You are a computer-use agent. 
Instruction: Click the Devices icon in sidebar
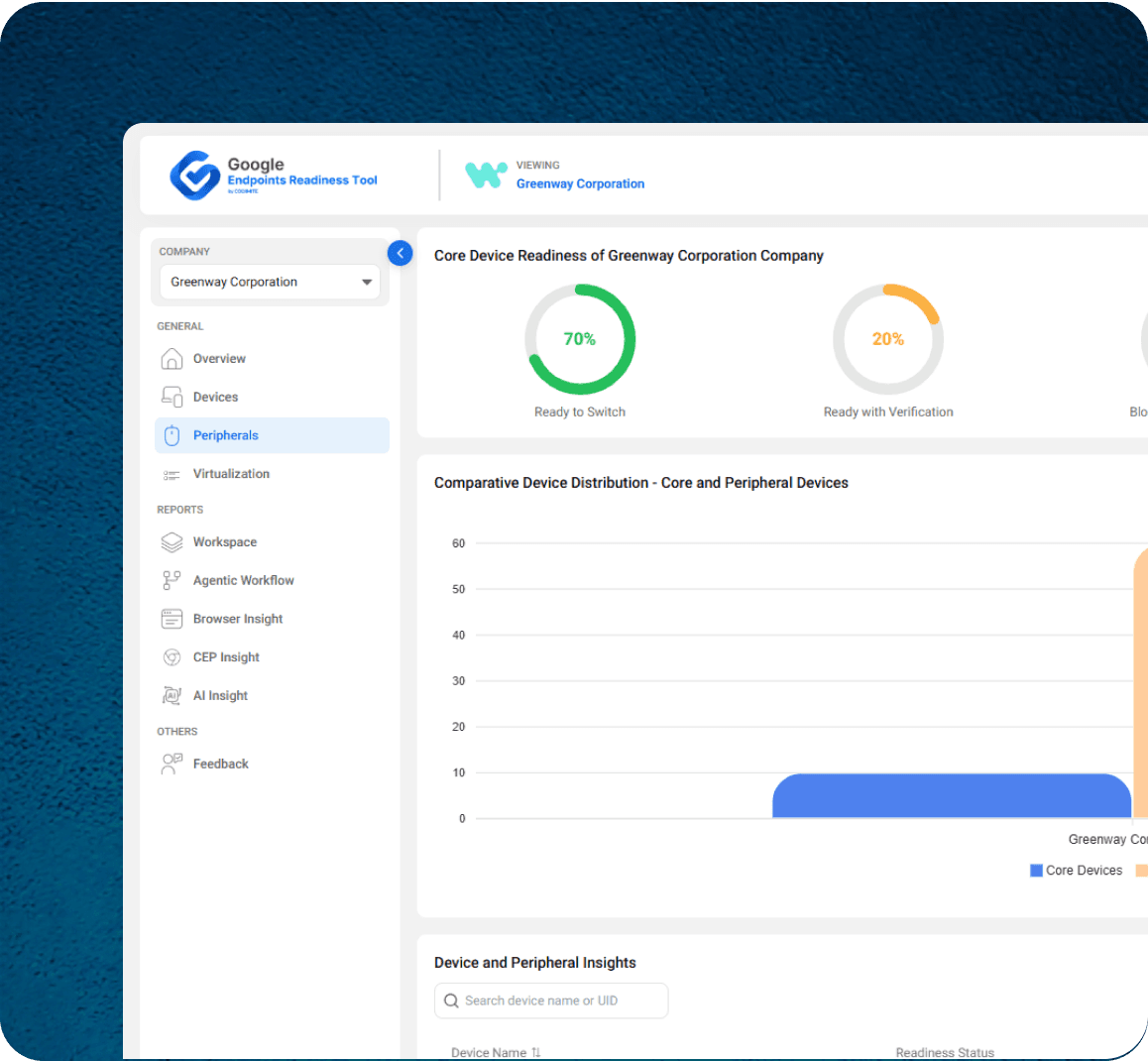click(172, 397)
